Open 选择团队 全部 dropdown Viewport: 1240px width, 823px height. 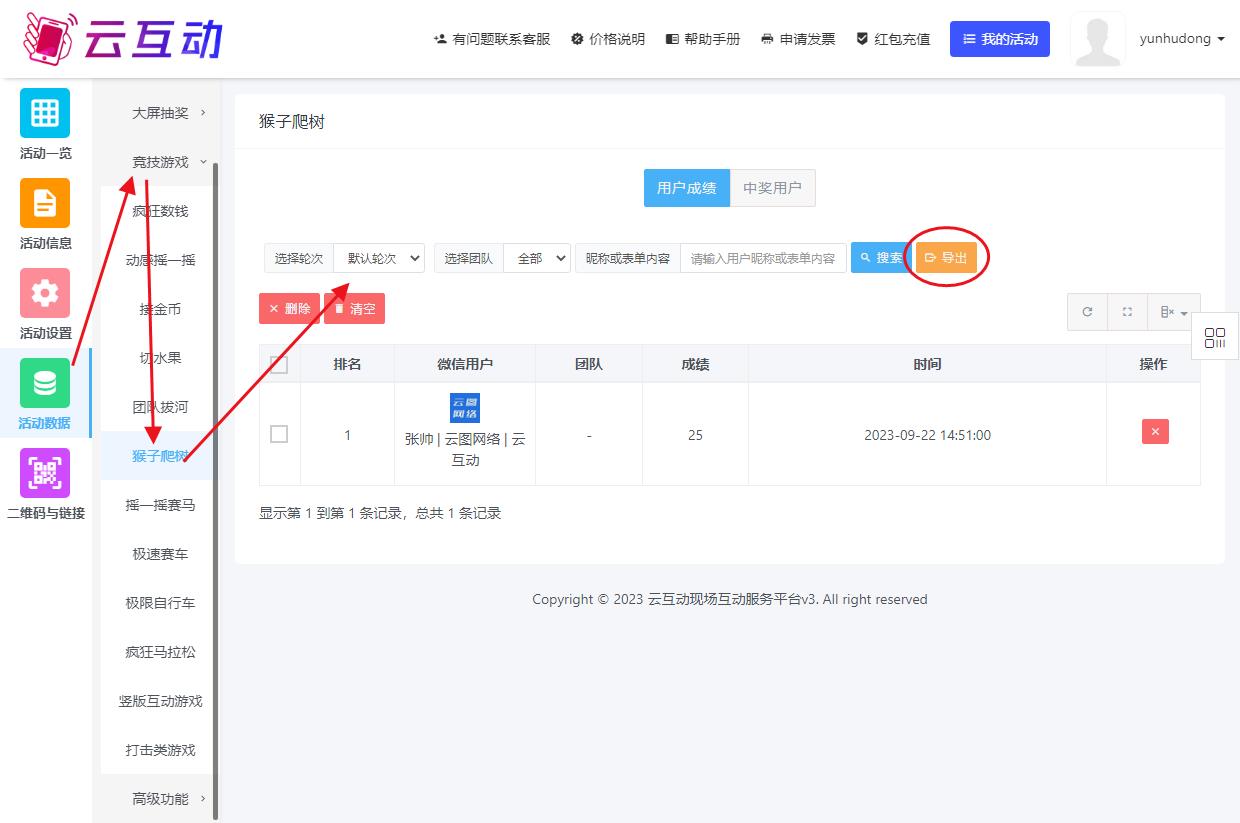[537, 258]
